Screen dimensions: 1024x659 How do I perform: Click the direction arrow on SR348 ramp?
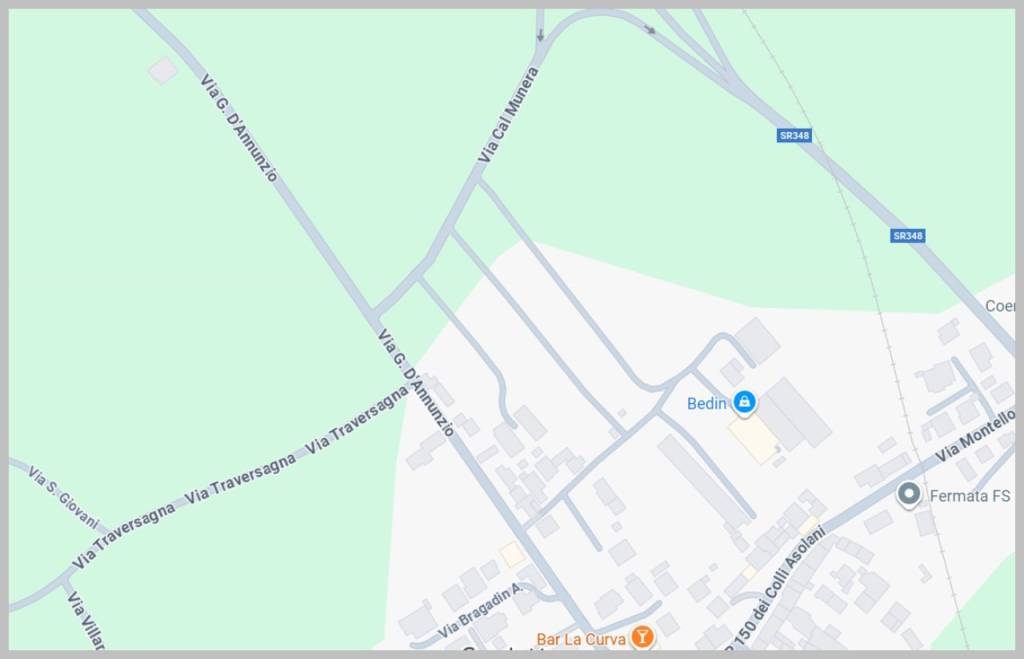[x=649, y=29]
